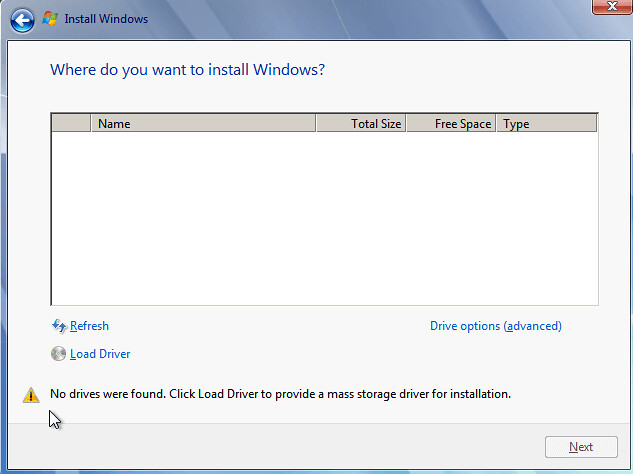Open Drive options (advanced)
The width and height of the screenshot is (633, 474).
coord(495,326)
